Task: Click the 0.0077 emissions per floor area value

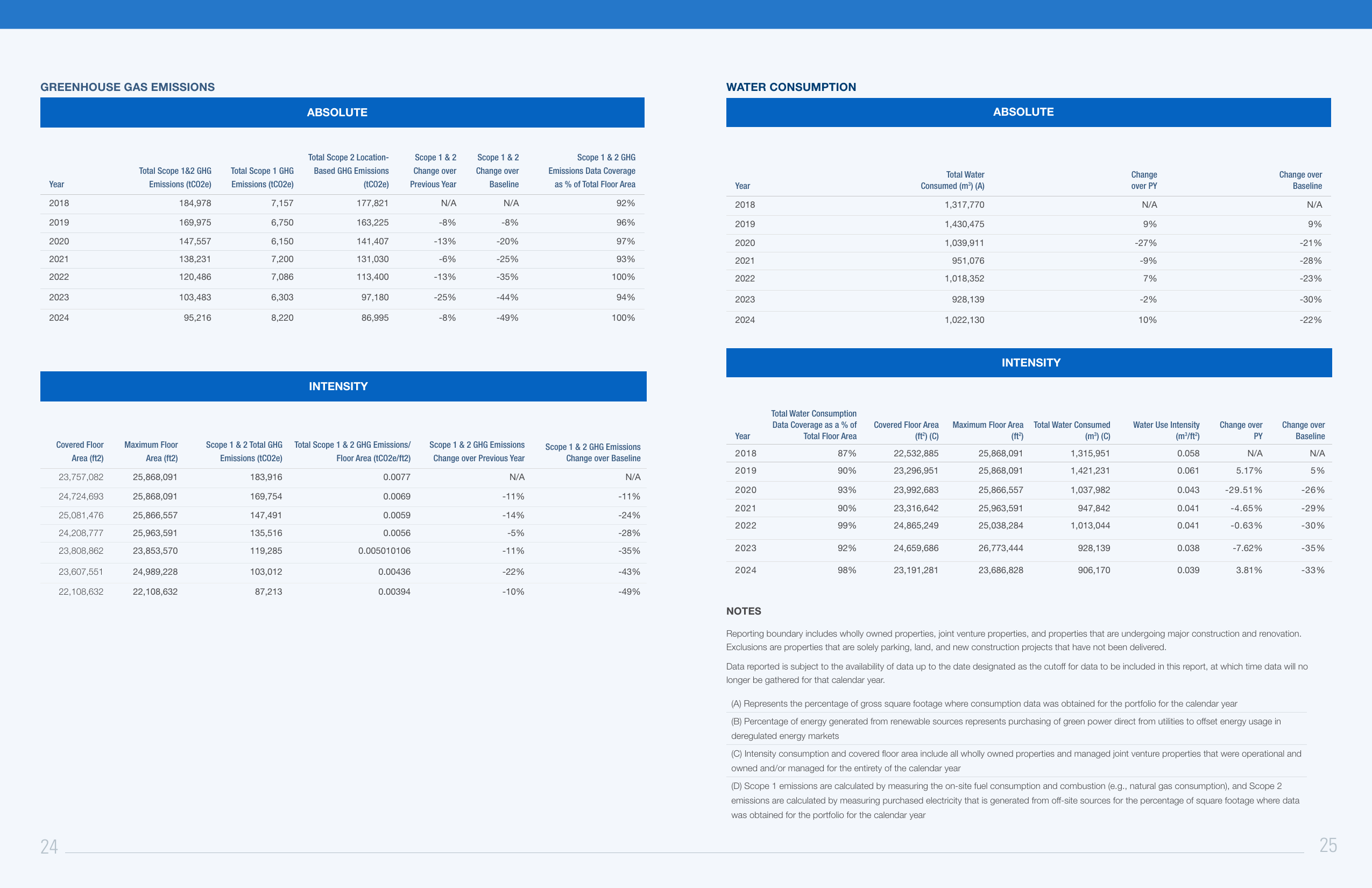Action: click(397, 477)
